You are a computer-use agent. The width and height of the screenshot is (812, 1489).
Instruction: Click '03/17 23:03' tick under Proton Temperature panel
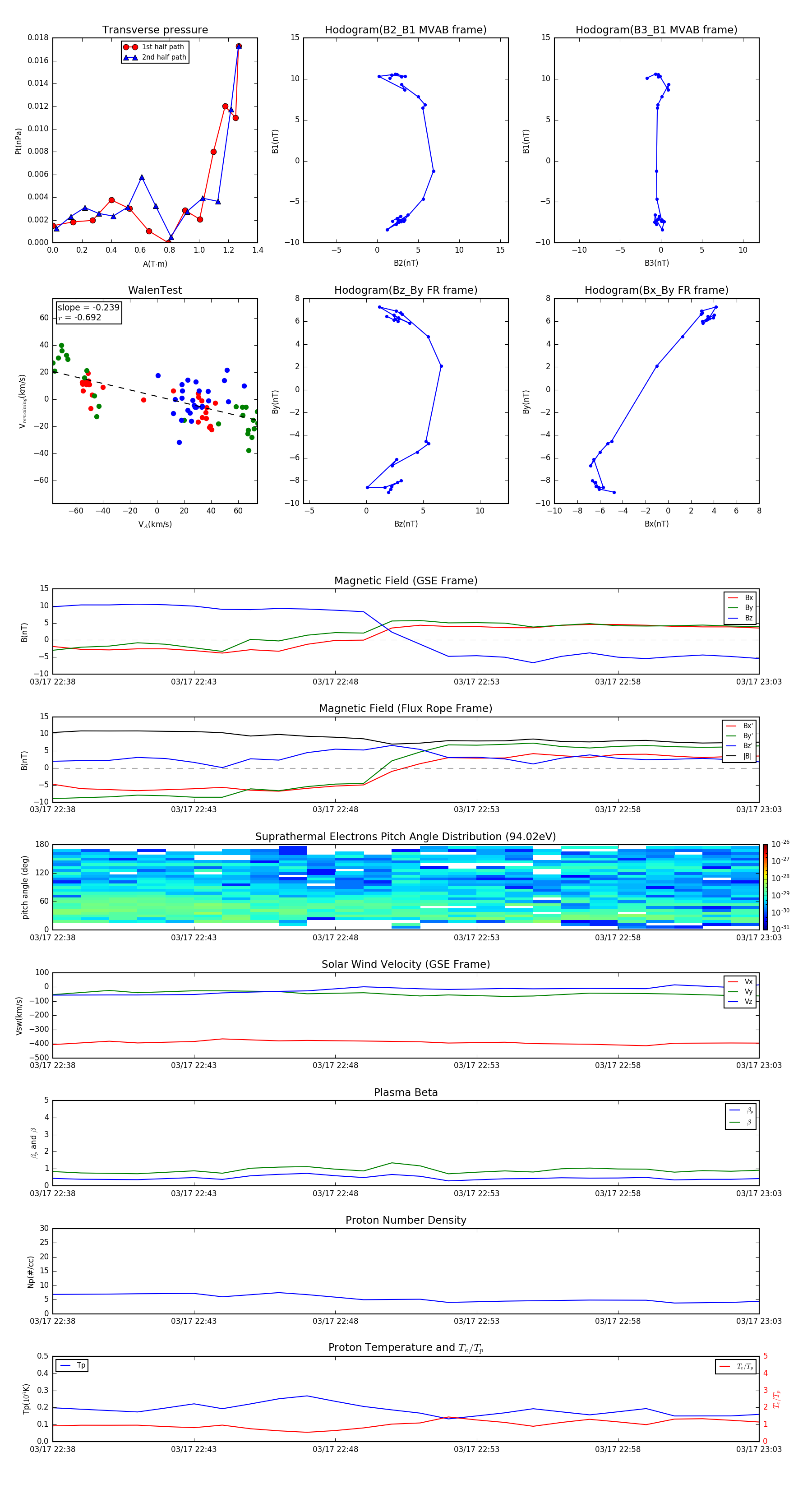[x=759, y=1449]
